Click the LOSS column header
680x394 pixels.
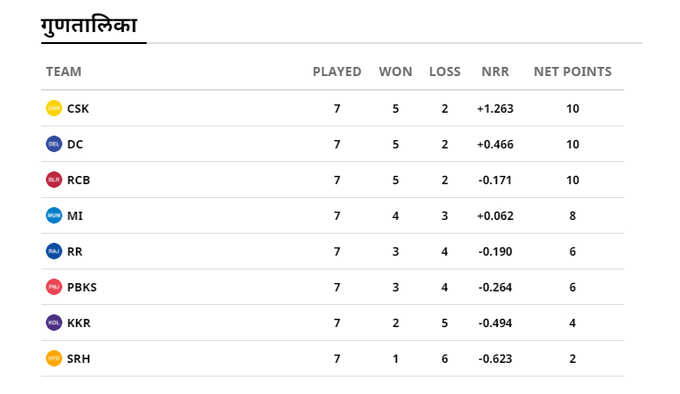[445, 72]
